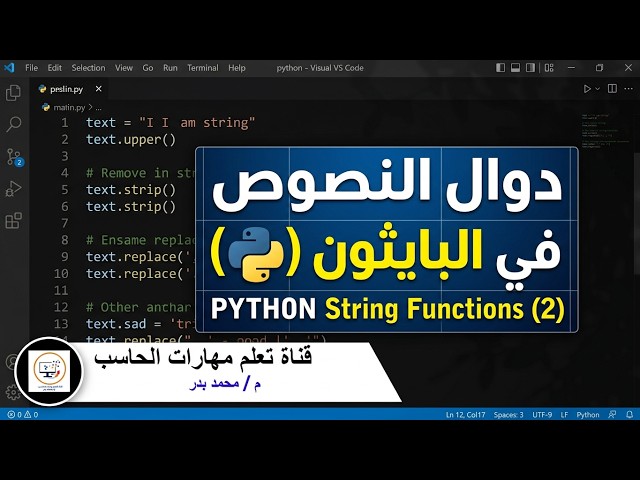640x480 pixels.
Task: Click text.replace on line 10
Action: [x=141, y=273]
